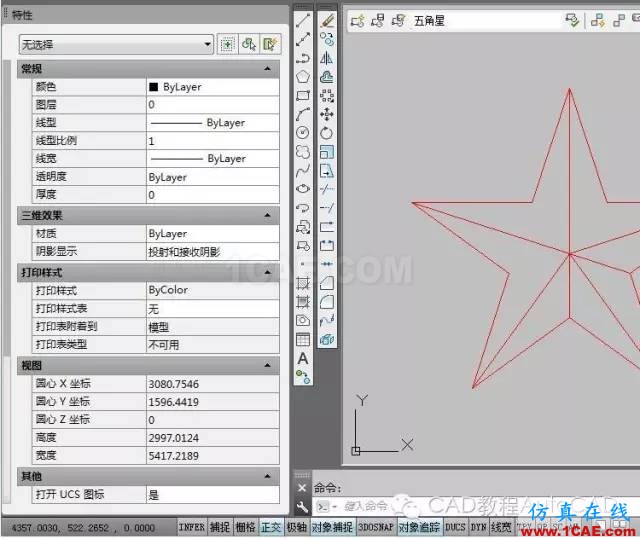Image resolution: width=640 pixels, height=539 pixels.
Task: Click the 颜色 ByLayer color swatch
Action: 153,87
